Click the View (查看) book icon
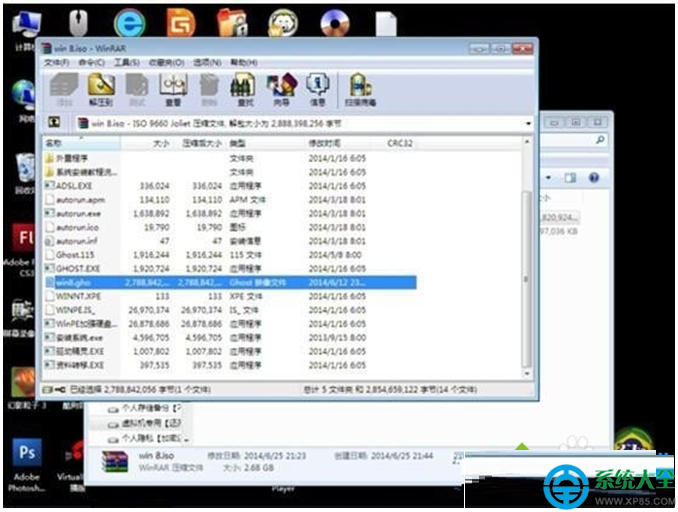This screenshot has height=512, width=678. pyautogui.click(x=173, y=88)
